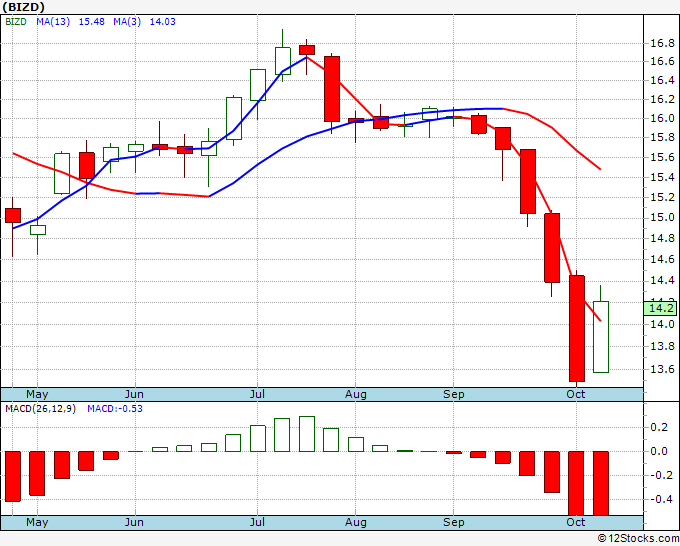Click Jul on the price chart time axis
The width and height of the screenshot is (680, 546).
(257, 394)
